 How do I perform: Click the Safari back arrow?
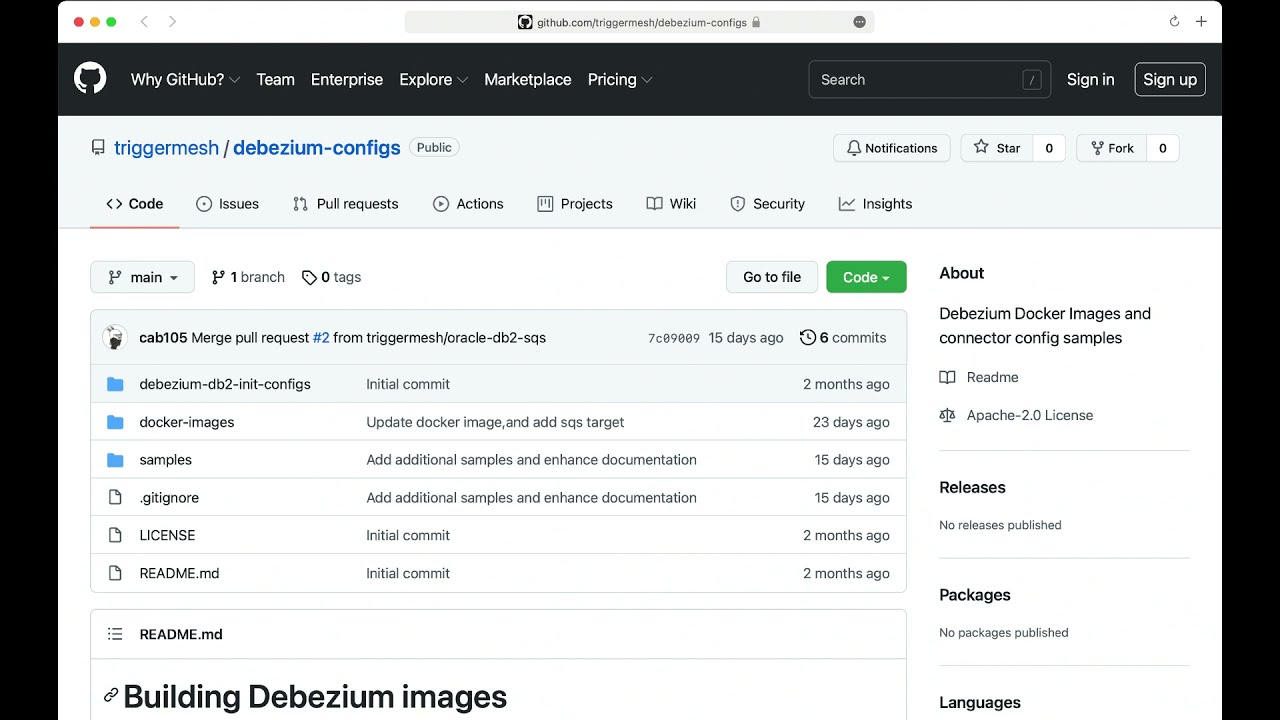144,22
